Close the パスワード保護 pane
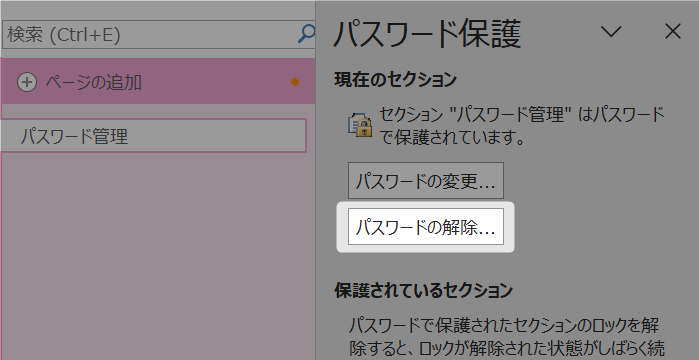This screenshot has height=360, width=699. (x=673, y=31)
